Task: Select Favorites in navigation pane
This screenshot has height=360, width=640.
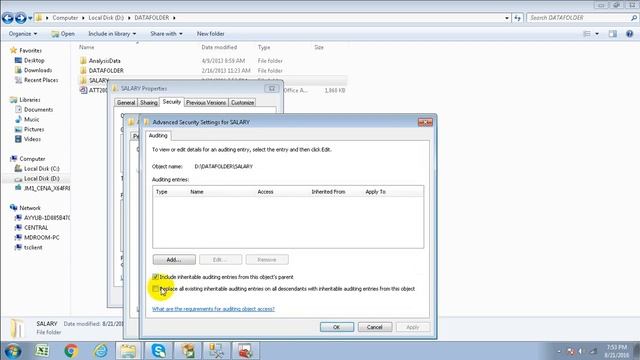Action: 31,51
